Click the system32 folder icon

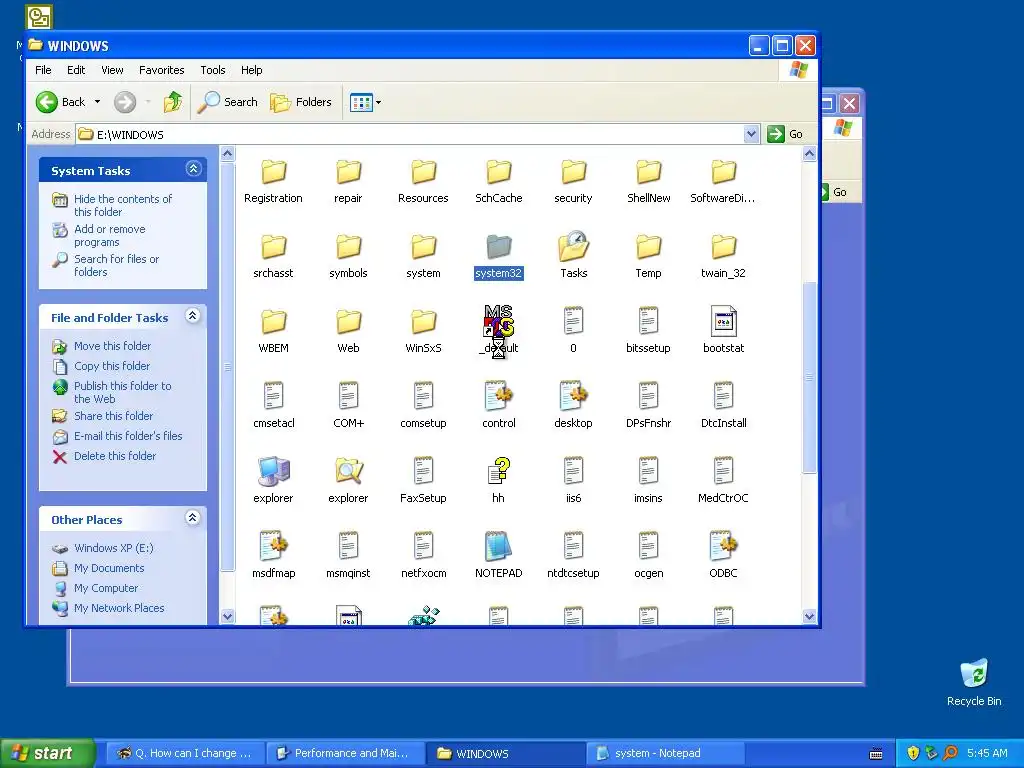(499, 247)
